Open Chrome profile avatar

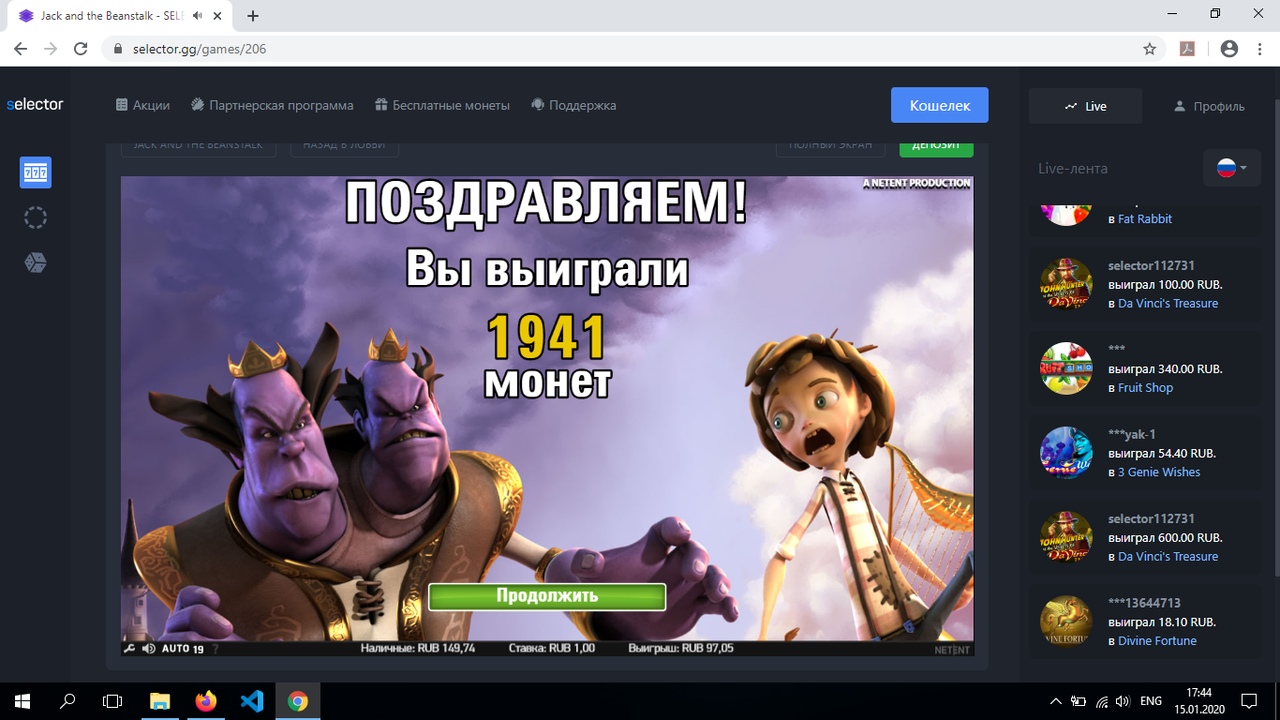click(x=1229, y=48)
